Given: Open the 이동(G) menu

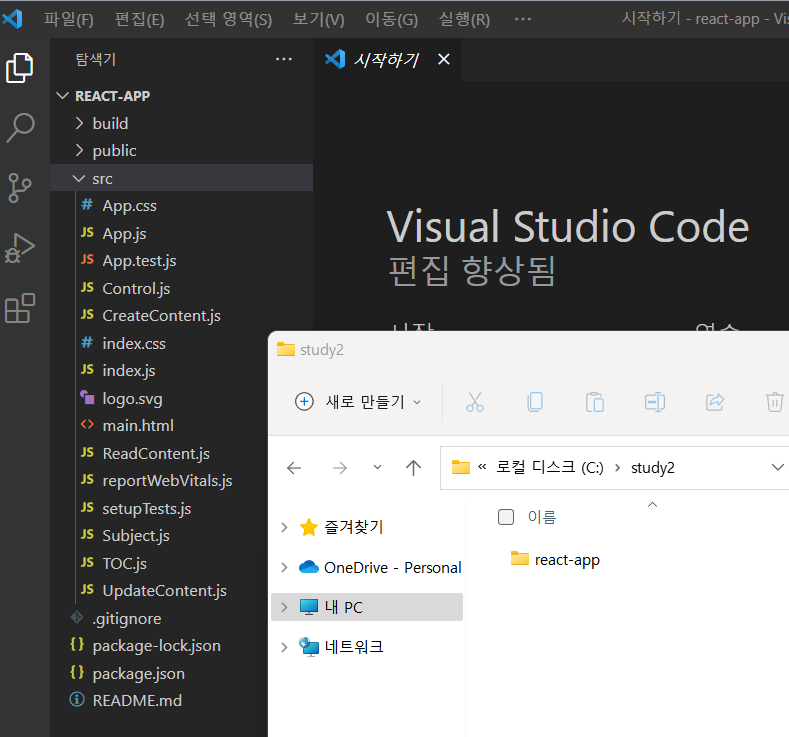Looking at the screenshot, I should [391, 20].
